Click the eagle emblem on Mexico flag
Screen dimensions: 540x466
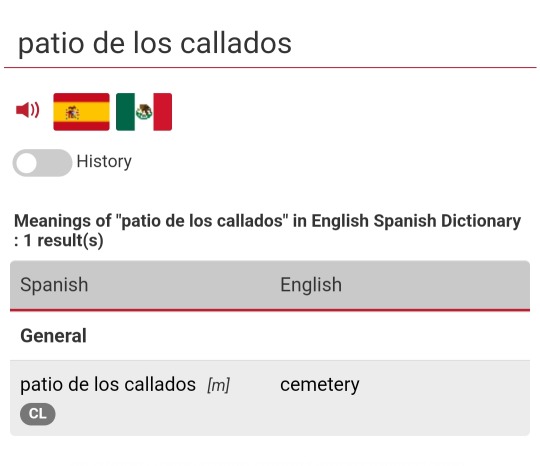[x=144, y=111]
